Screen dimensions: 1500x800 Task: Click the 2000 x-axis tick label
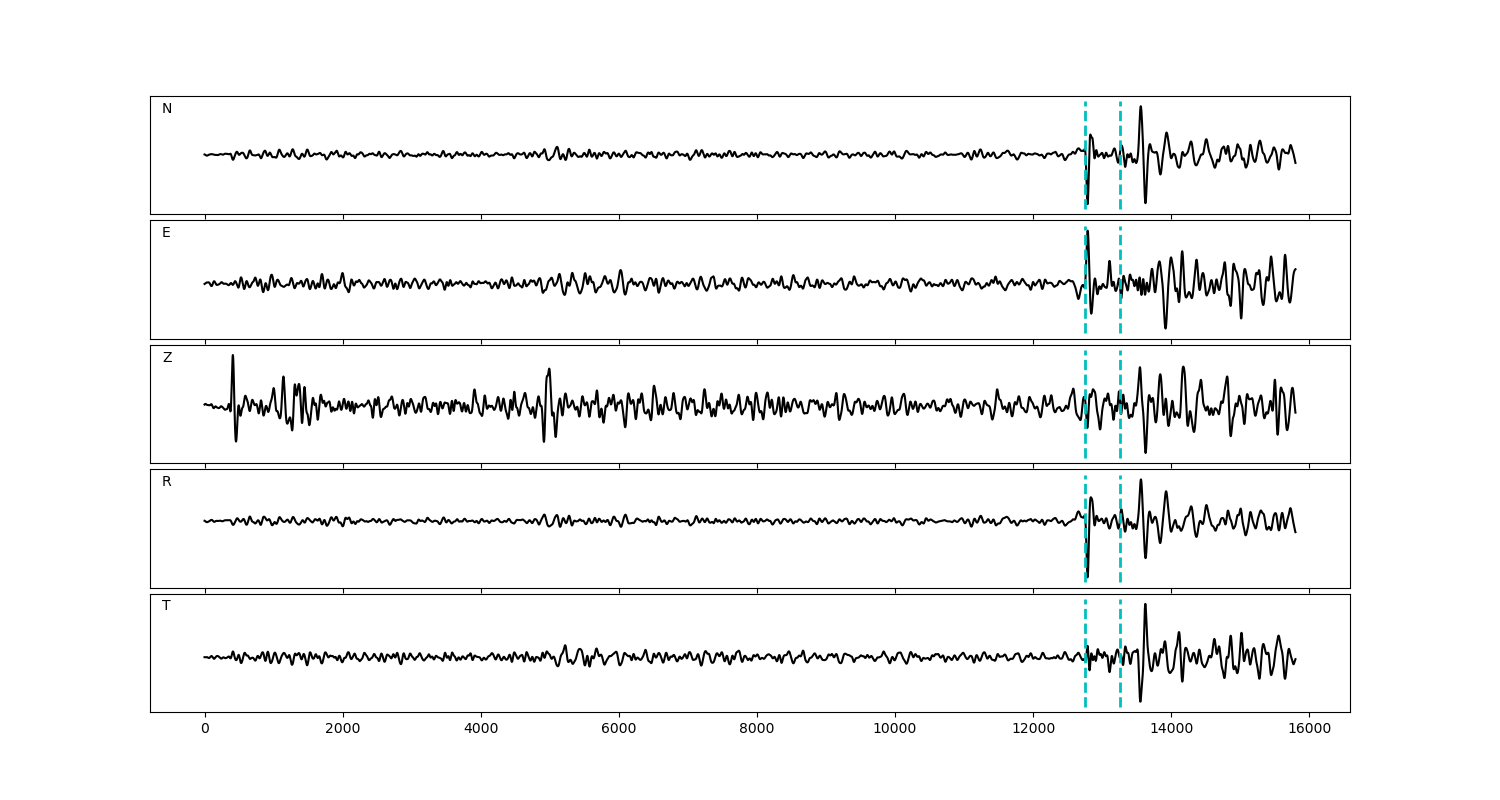pyautogui.click(x=343, y=729)
